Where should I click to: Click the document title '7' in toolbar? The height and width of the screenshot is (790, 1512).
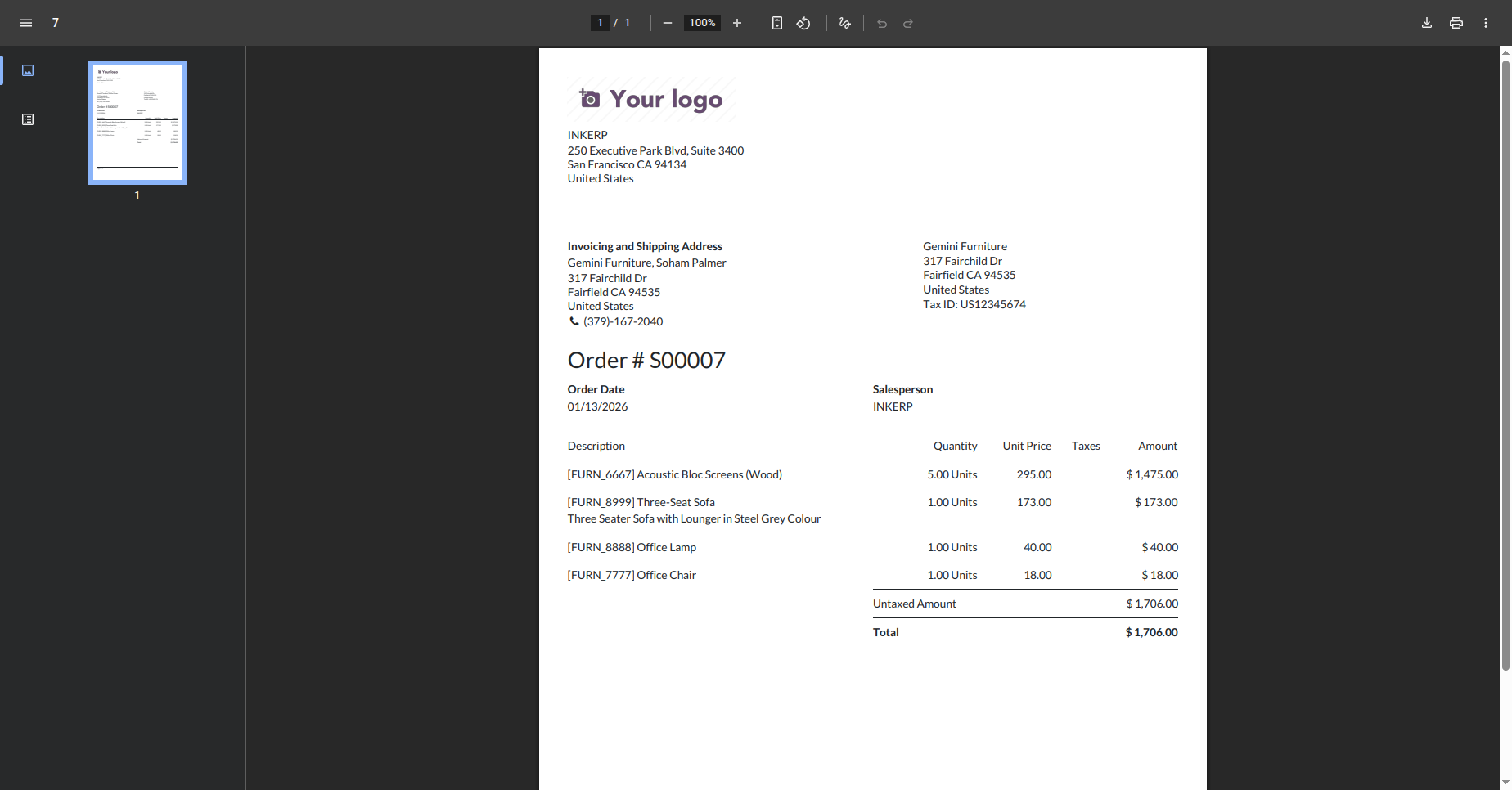56,23
